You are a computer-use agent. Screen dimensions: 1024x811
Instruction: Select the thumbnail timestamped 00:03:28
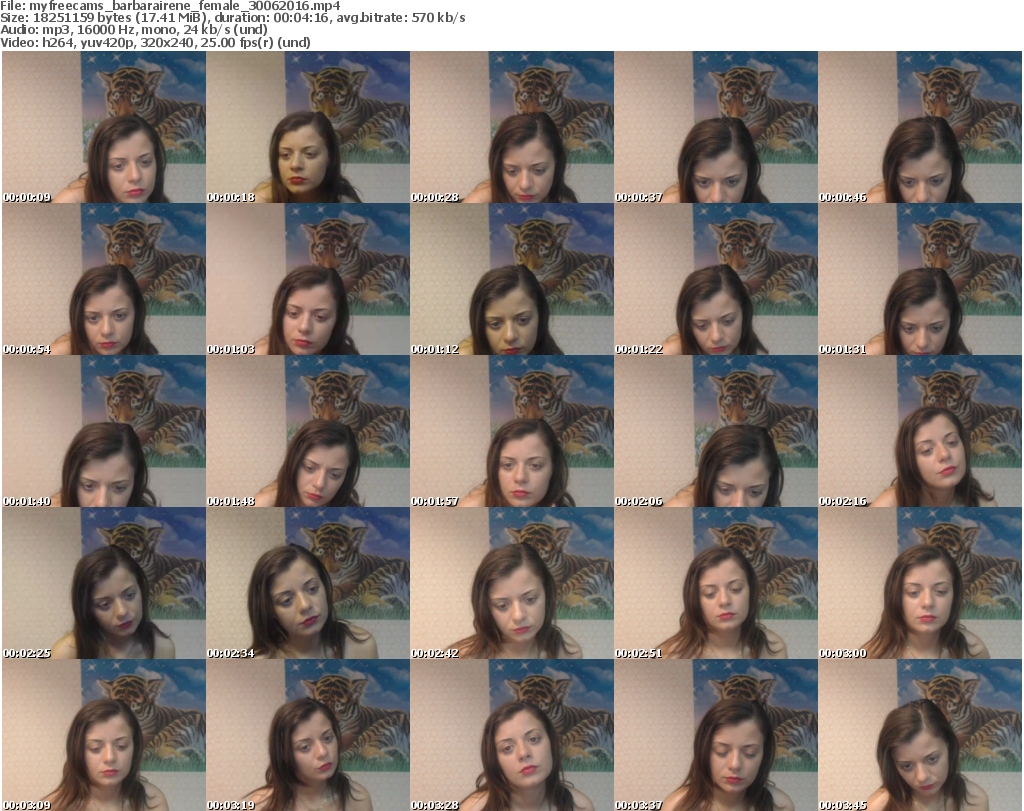pyautogui.click(x=512, y=735)
